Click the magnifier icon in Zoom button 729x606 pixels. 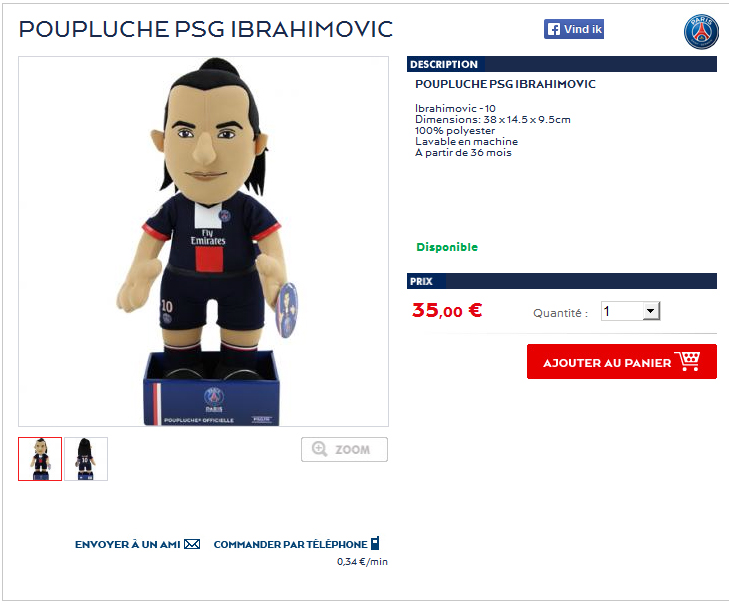tap(319, 449)
